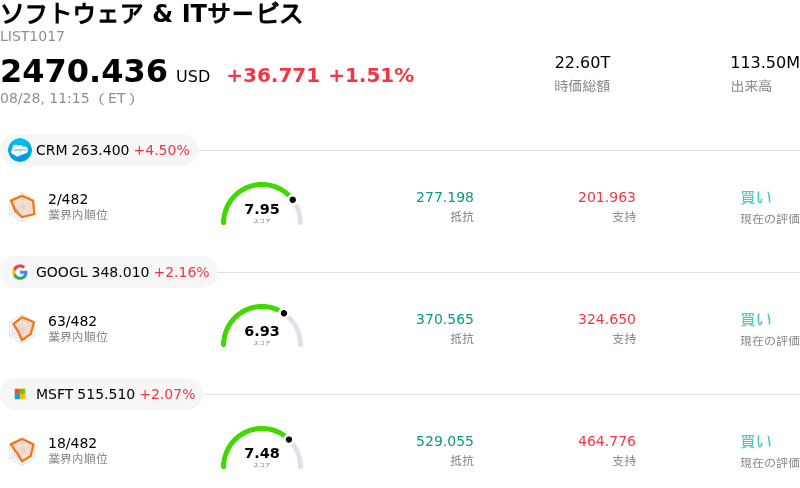Select the 7.48 score gauge for MSFT

[262, 448]
